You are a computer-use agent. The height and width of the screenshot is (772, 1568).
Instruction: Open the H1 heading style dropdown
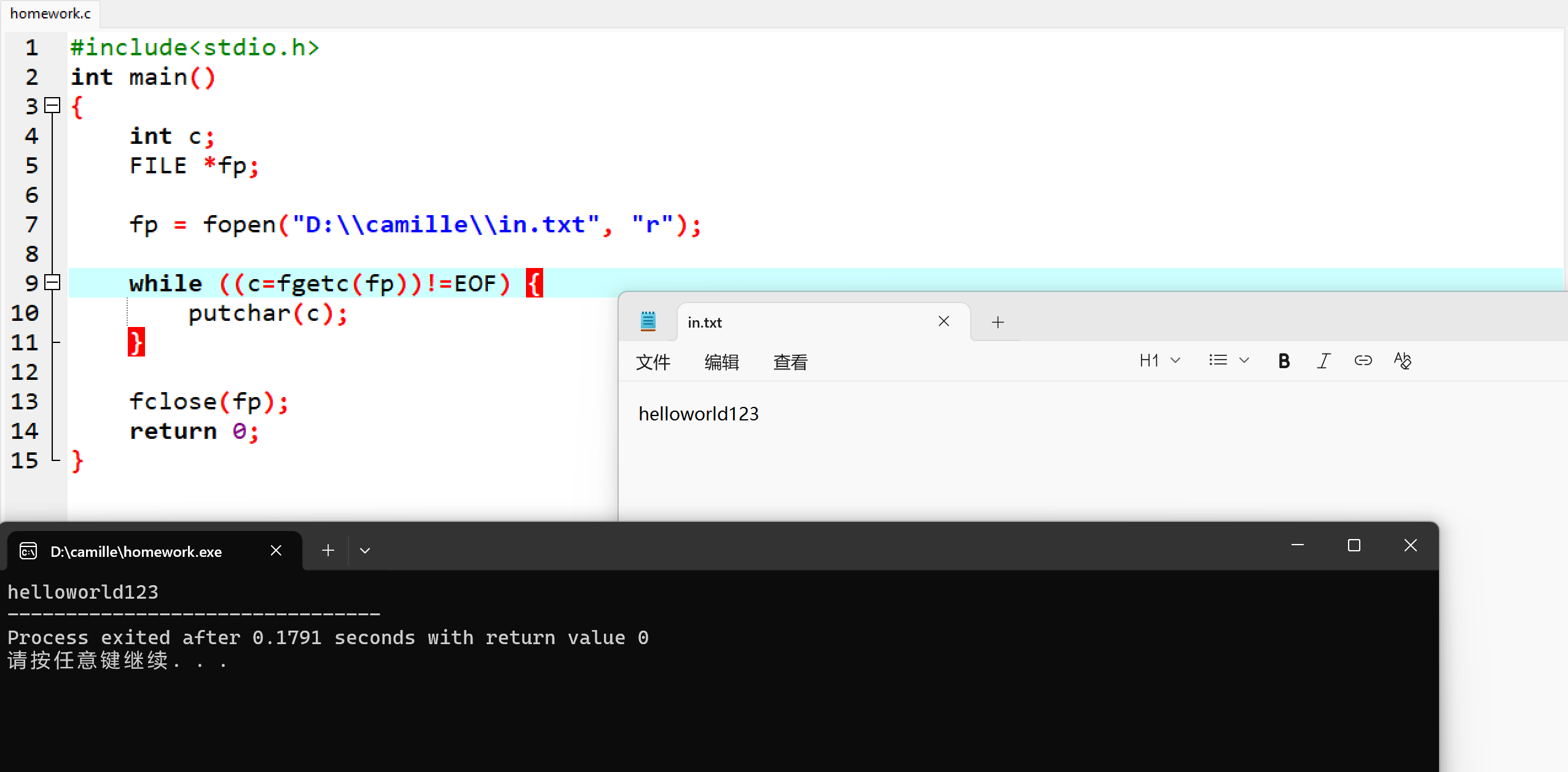(x=1159, y=361)
